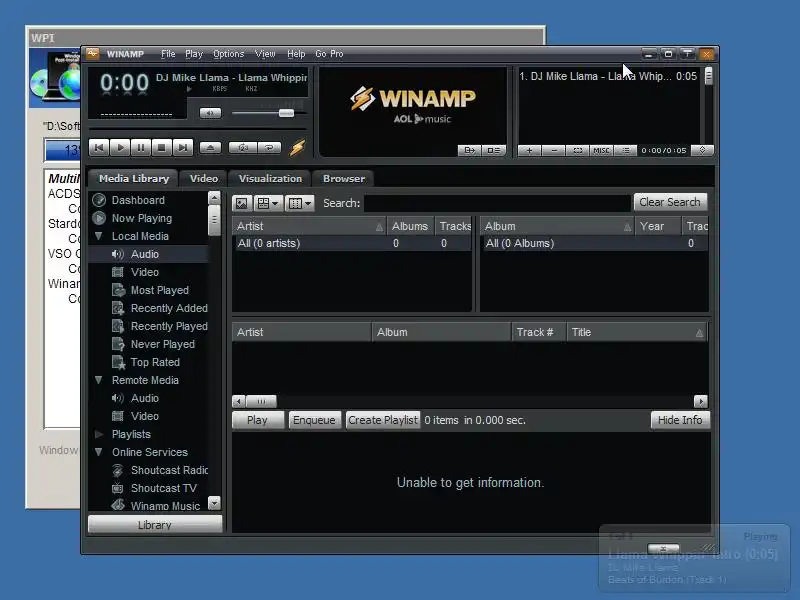
Task: Click the library tree scroll down arrow
Action: tap(214, 503)
